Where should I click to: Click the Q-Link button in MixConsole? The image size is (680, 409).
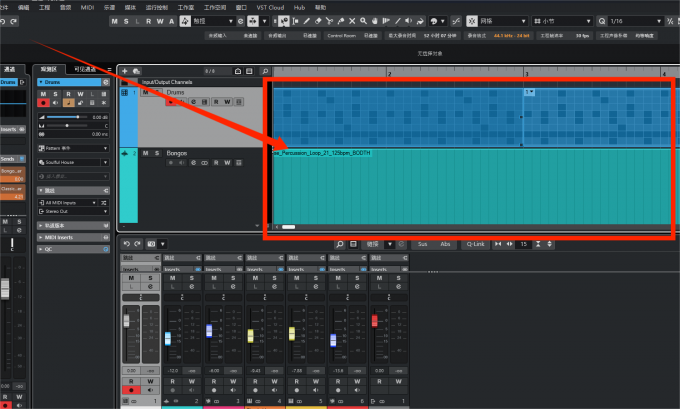click(475, 244)
